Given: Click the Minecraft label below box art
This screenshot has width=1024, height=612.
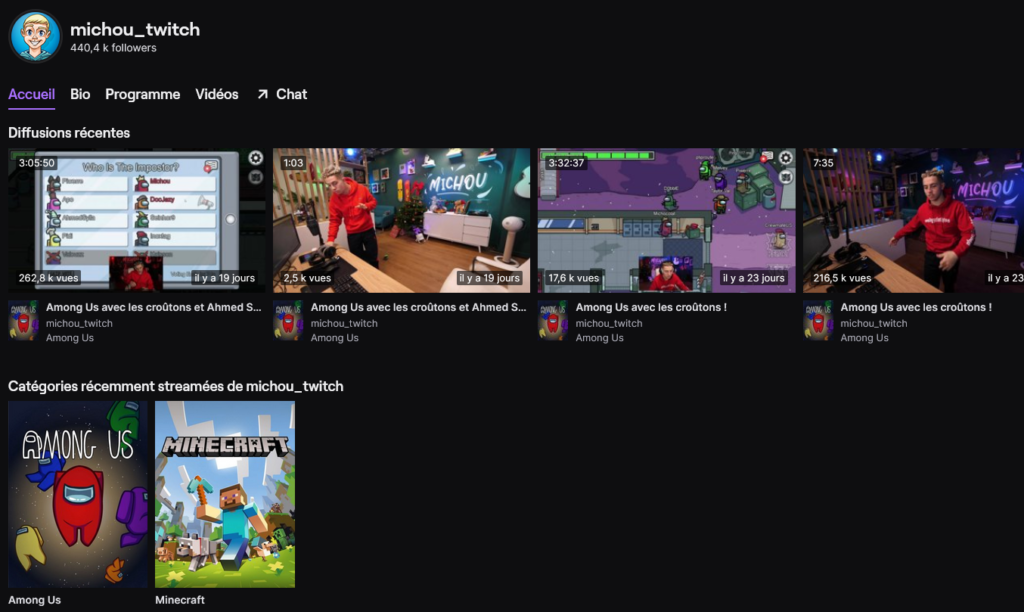Looking at the screenshot, I should [180, 600].
